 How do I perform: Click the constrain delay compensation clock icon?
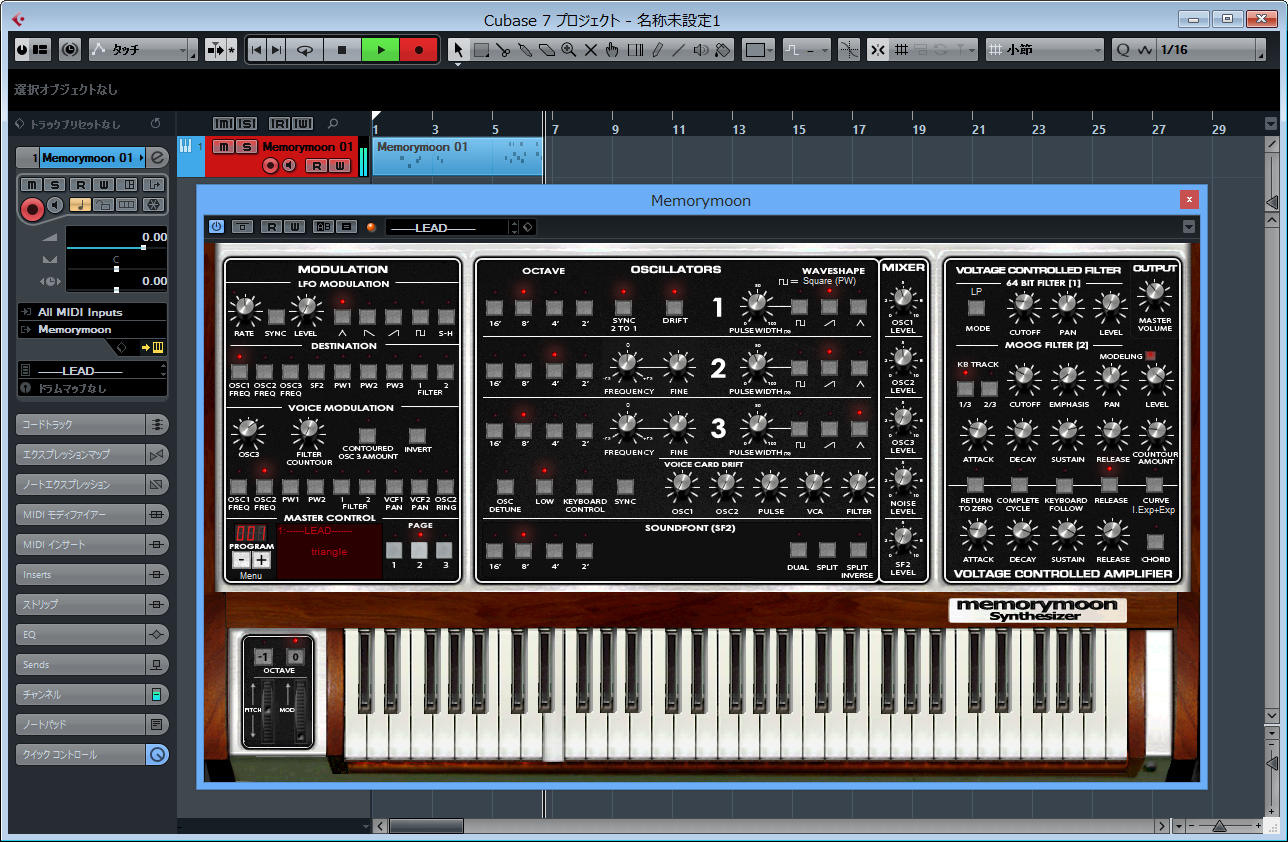[70, 49]
